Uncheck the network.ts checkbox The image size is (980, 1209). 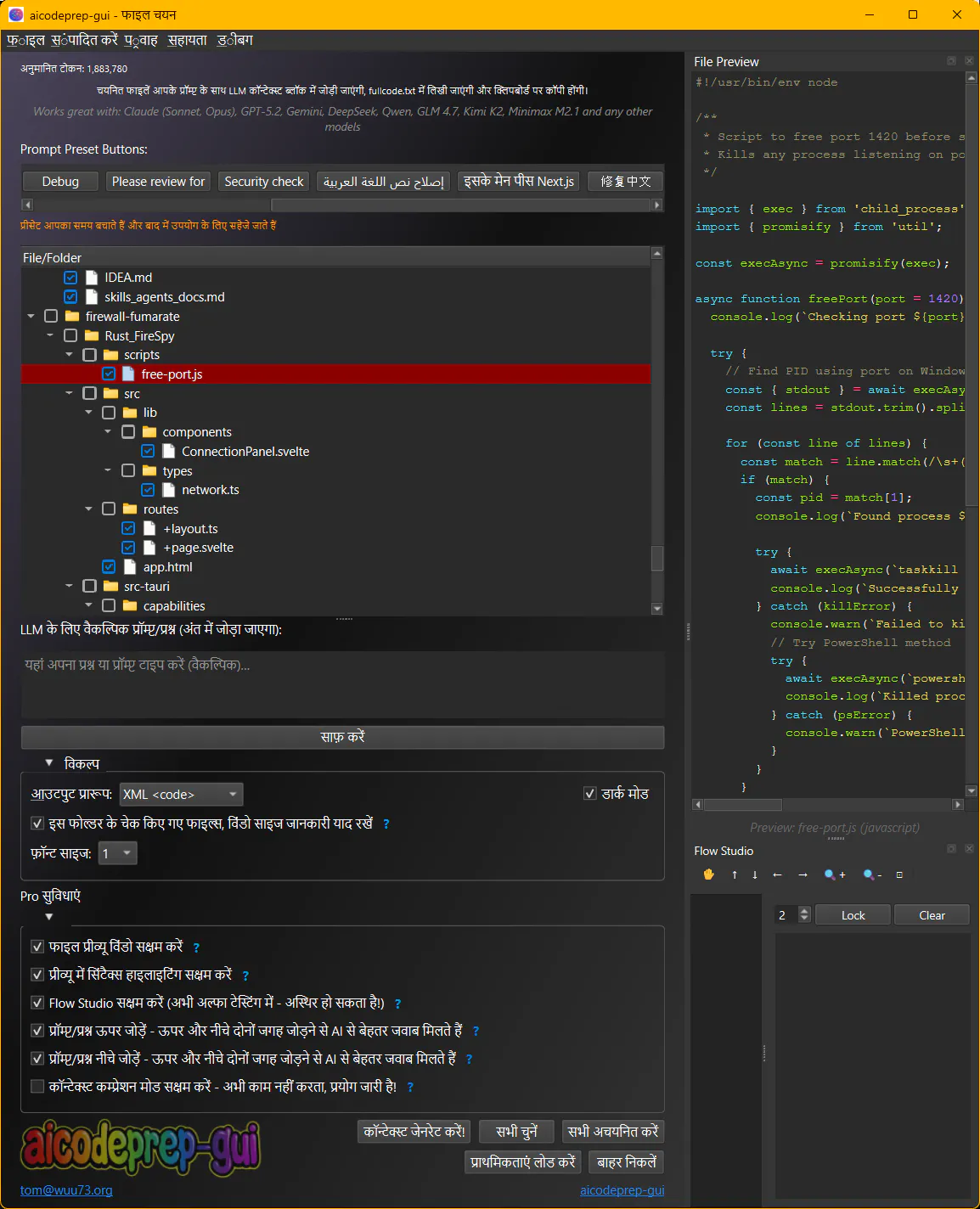tap(148, 490)
